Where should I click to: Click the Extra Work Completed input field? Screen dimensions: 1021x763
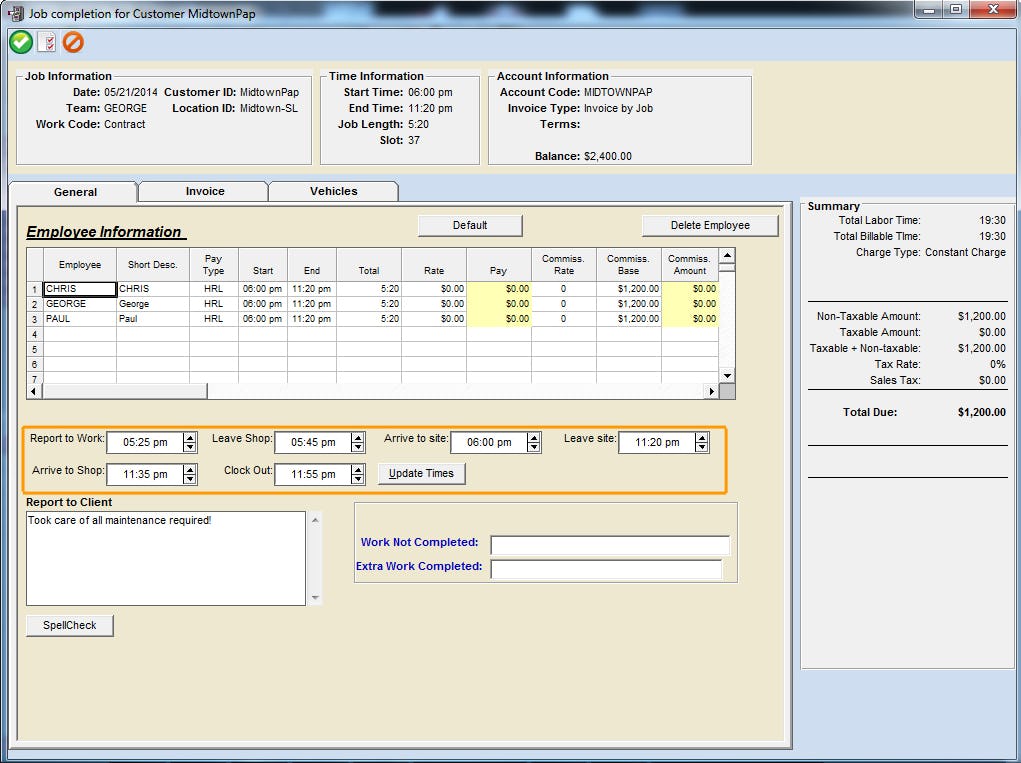605,570
